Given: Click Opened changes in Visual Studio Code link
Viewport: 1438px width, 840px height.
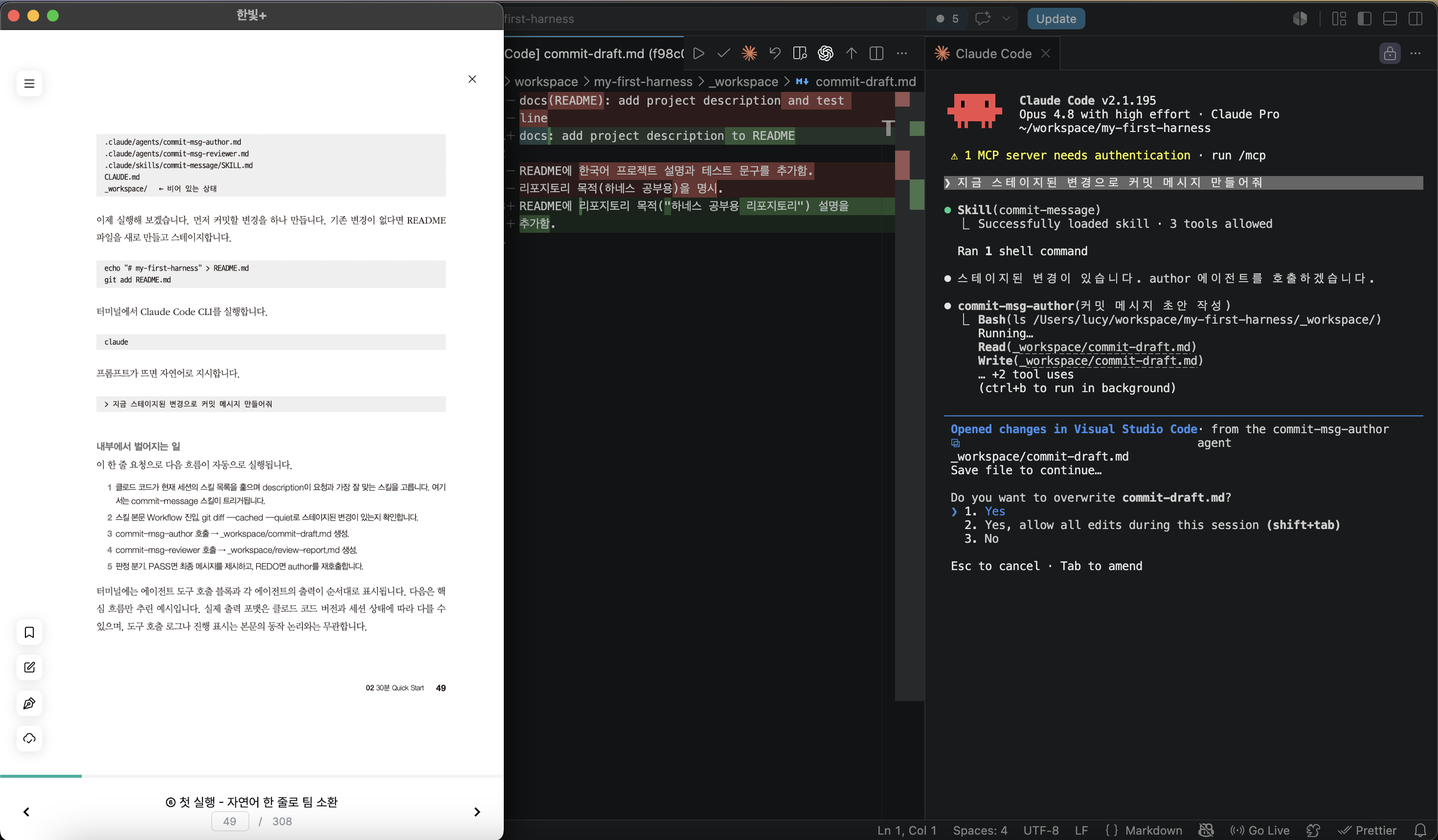Looking at the screenshot, I should [x=1074, y=429].
